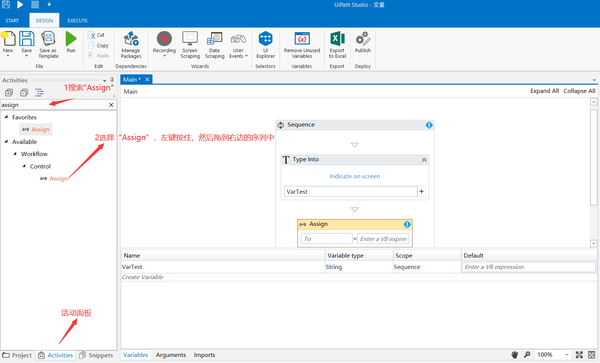Screen dimensions: 600x363
Task: Publish the project
Action: pos(363,42)
